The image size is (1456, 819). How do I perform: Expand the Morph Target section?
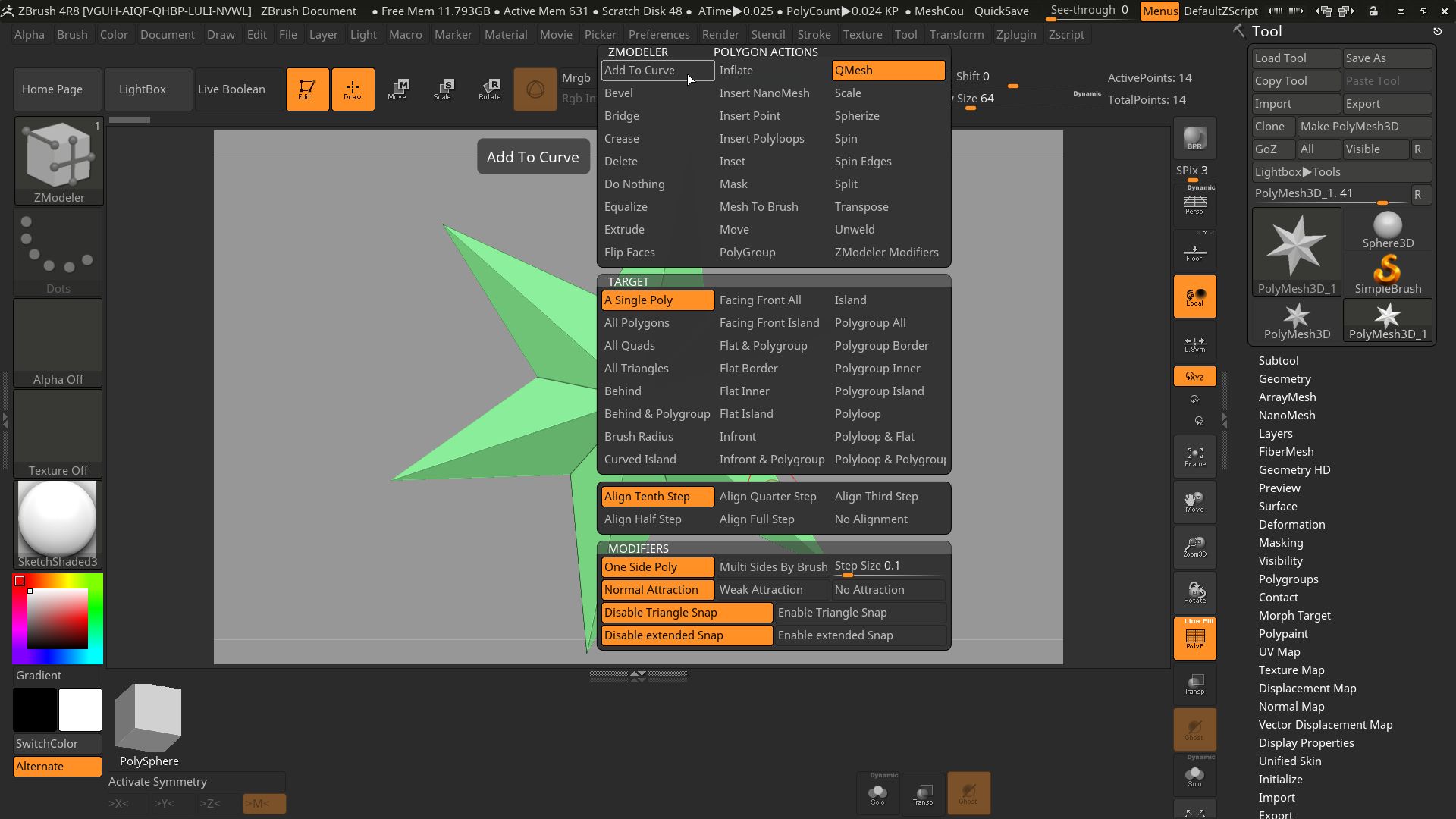pyautogui.click(x=1294, y=616)
